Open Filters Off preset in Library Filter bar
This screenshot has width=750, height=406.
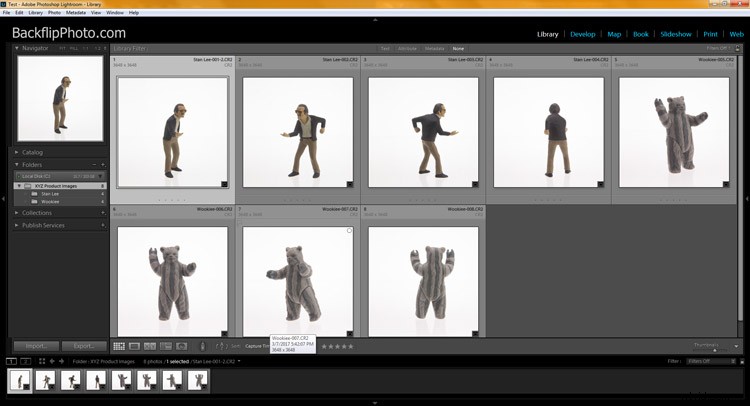click(x=719, y=48)
